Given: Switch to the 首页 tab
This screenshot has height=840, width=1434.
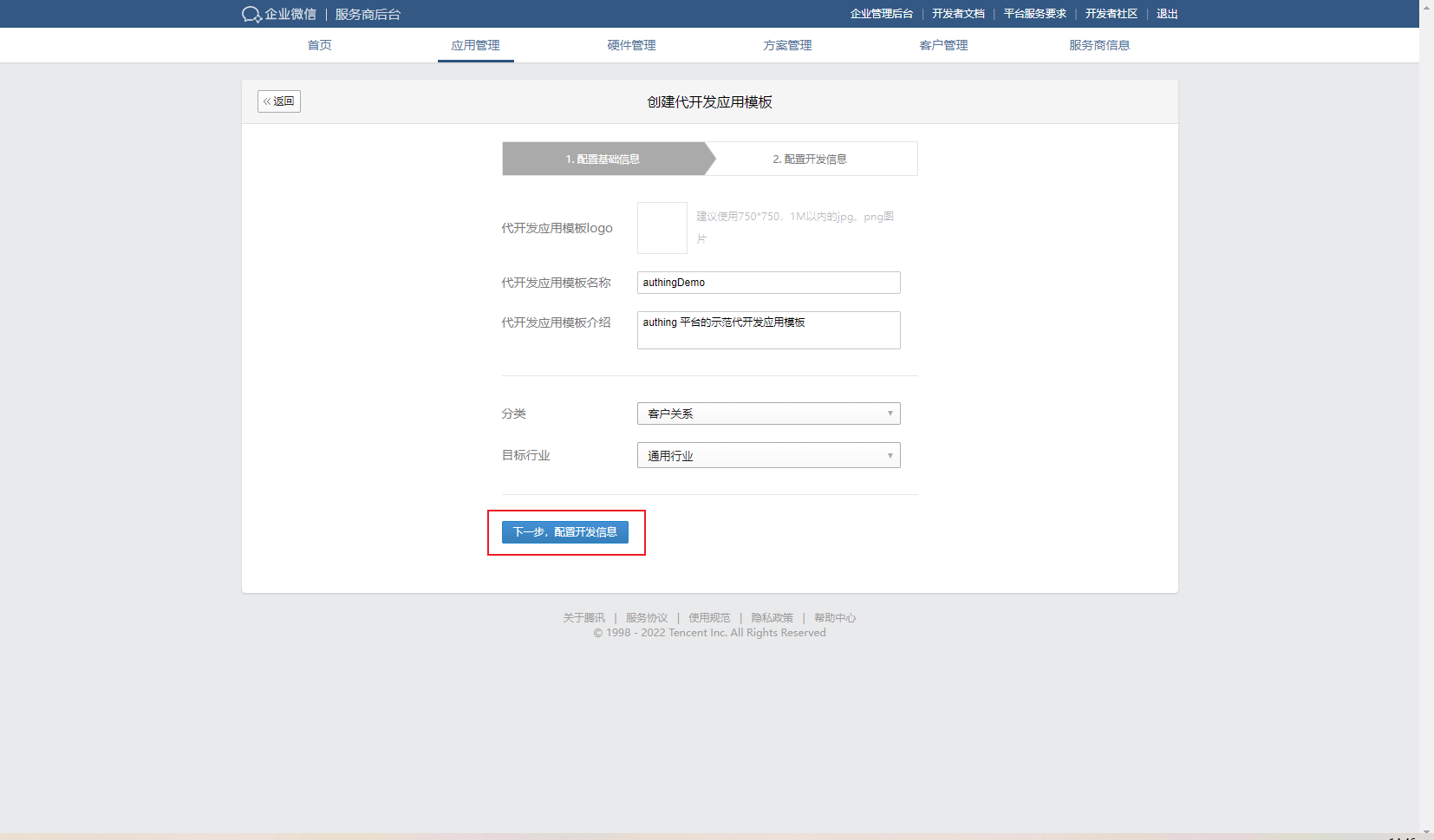Looking at the screenshot, I should click(319, 45).
